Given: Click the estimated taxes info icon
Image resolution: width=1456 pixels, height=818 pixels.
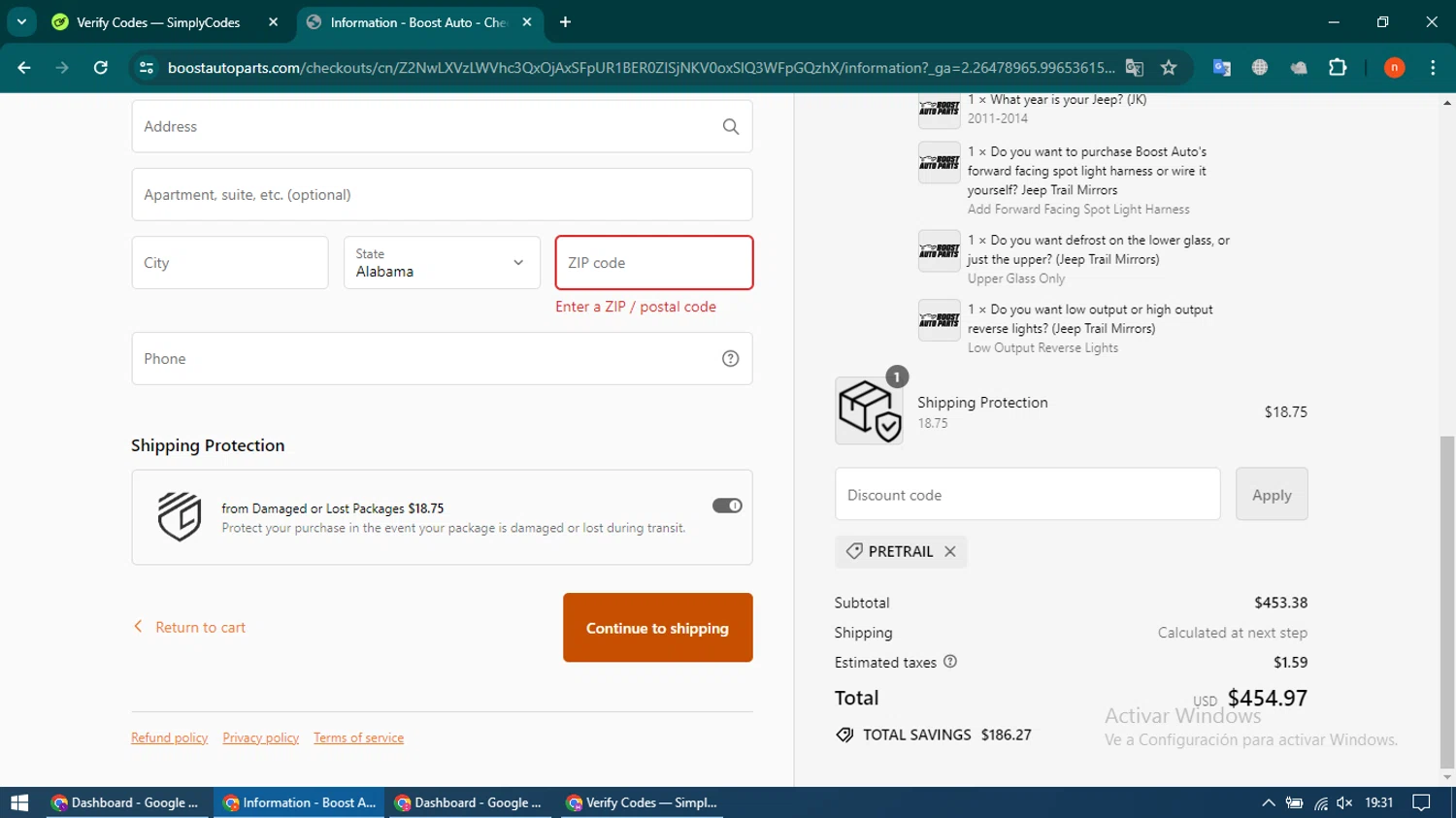Looking at the screenshot, I should (x=950, y=662).
